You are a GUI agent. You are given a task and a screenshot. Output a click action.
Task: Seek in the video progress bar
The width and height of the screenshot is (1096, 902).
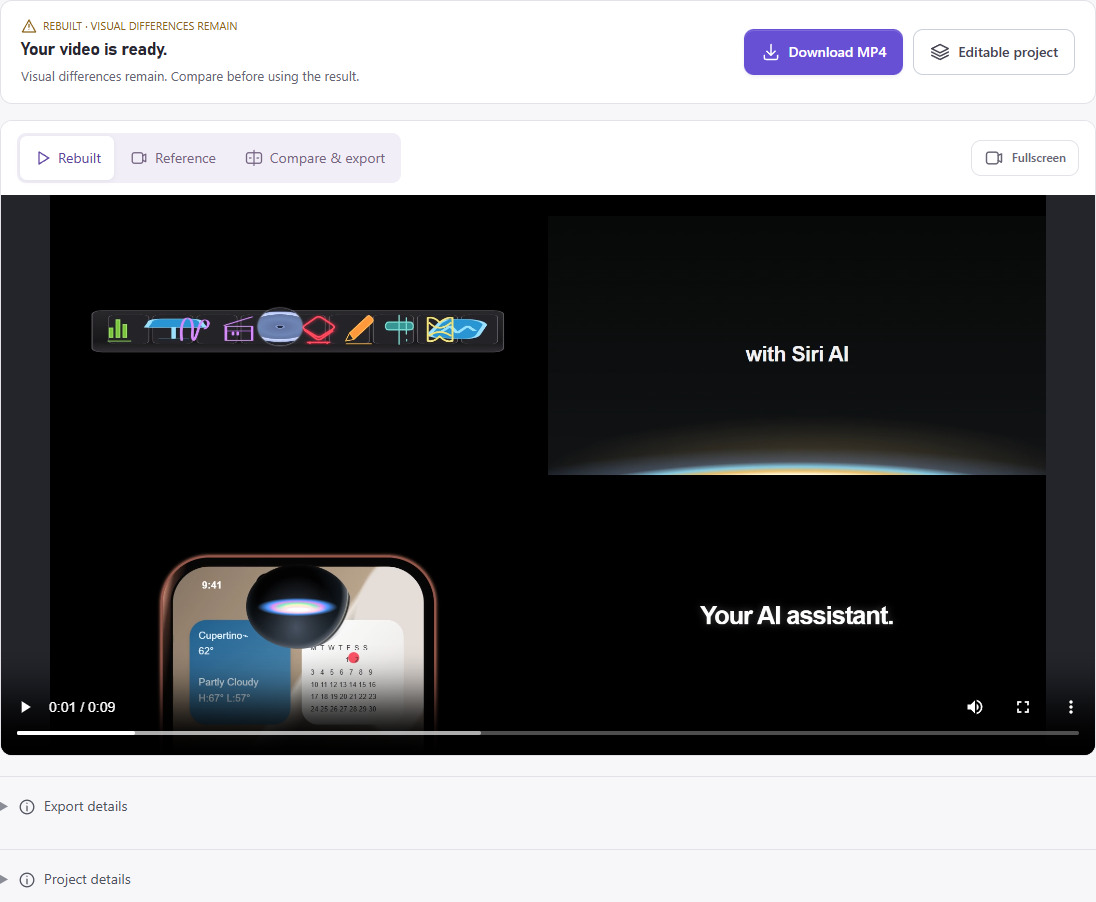(x=547, y=733)
